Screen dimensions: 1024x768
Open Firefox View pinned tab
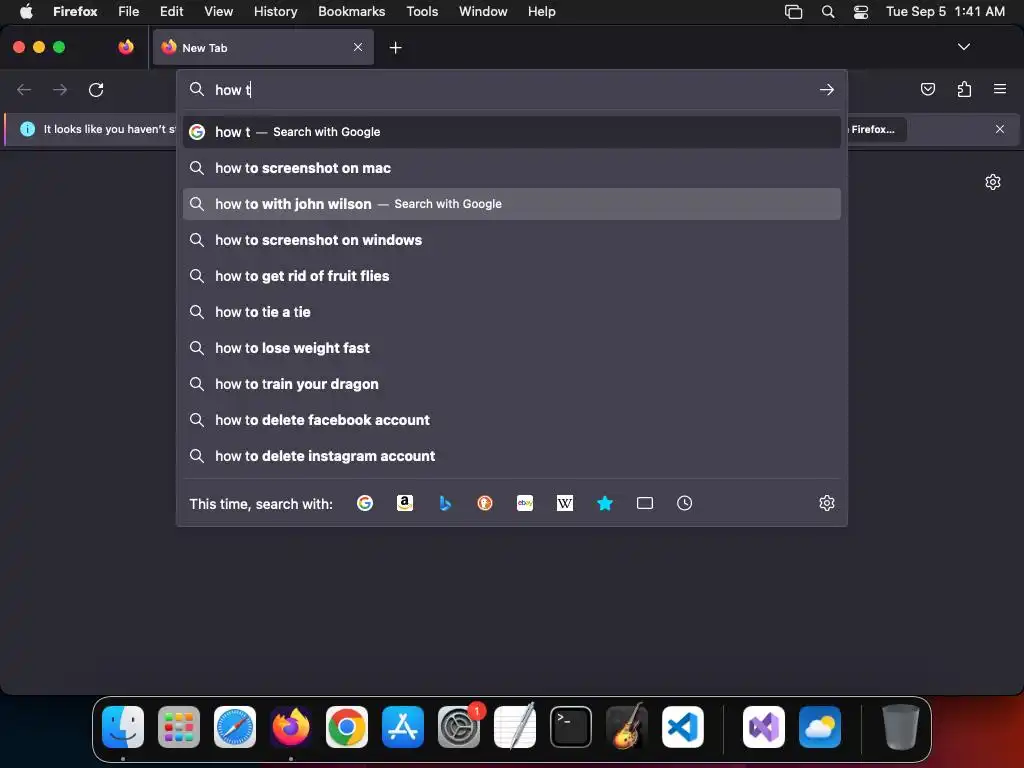pyautogui.click(x=126, y=47)
